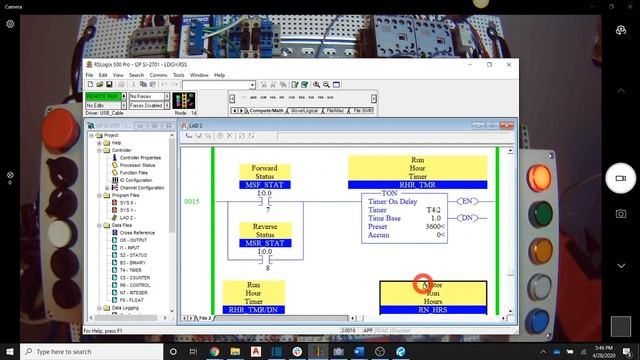640x360 pixels.
Task: Click the Find icon right of search box
Action: coord(263,84)
